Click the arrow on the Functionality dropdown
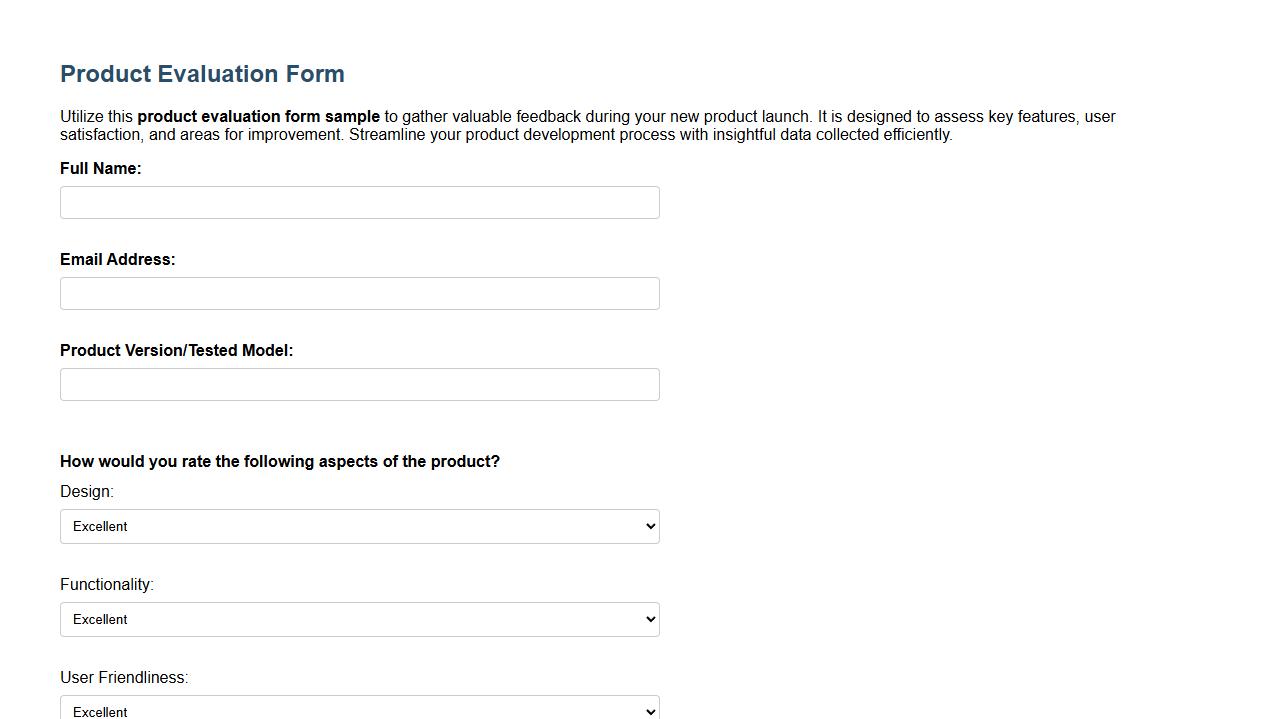The height and width of the screenshot is (719, 1263). click(x=646, y=619)
